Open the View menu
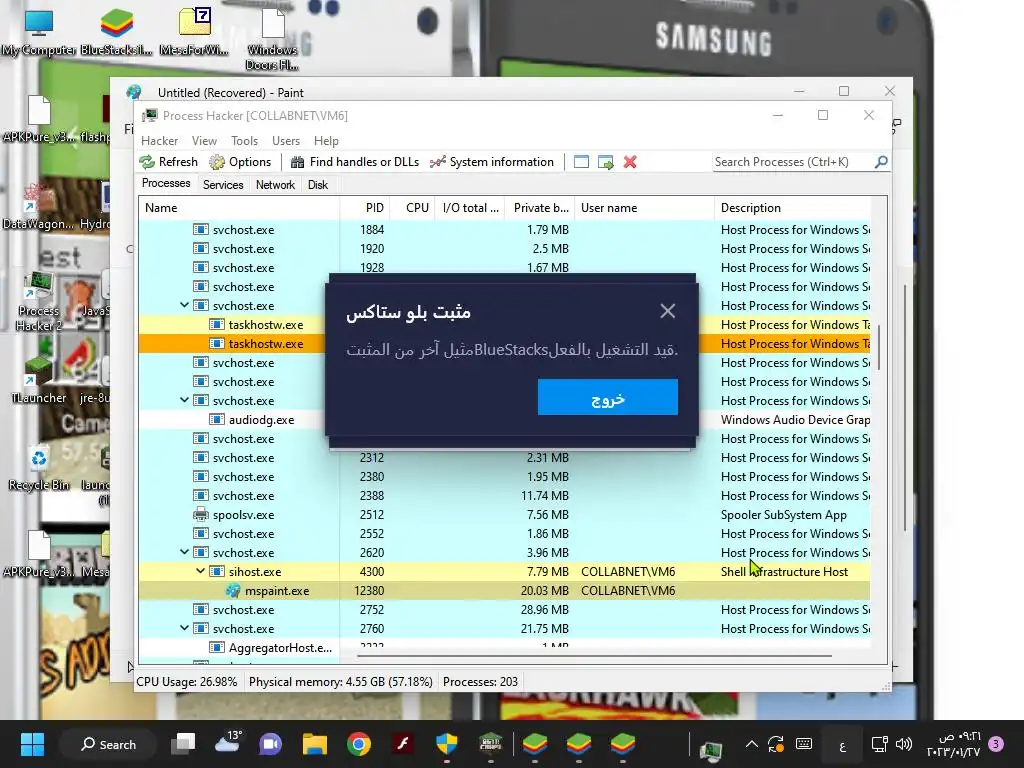This screenshot has height=768, width=1024. click(204, 141)
